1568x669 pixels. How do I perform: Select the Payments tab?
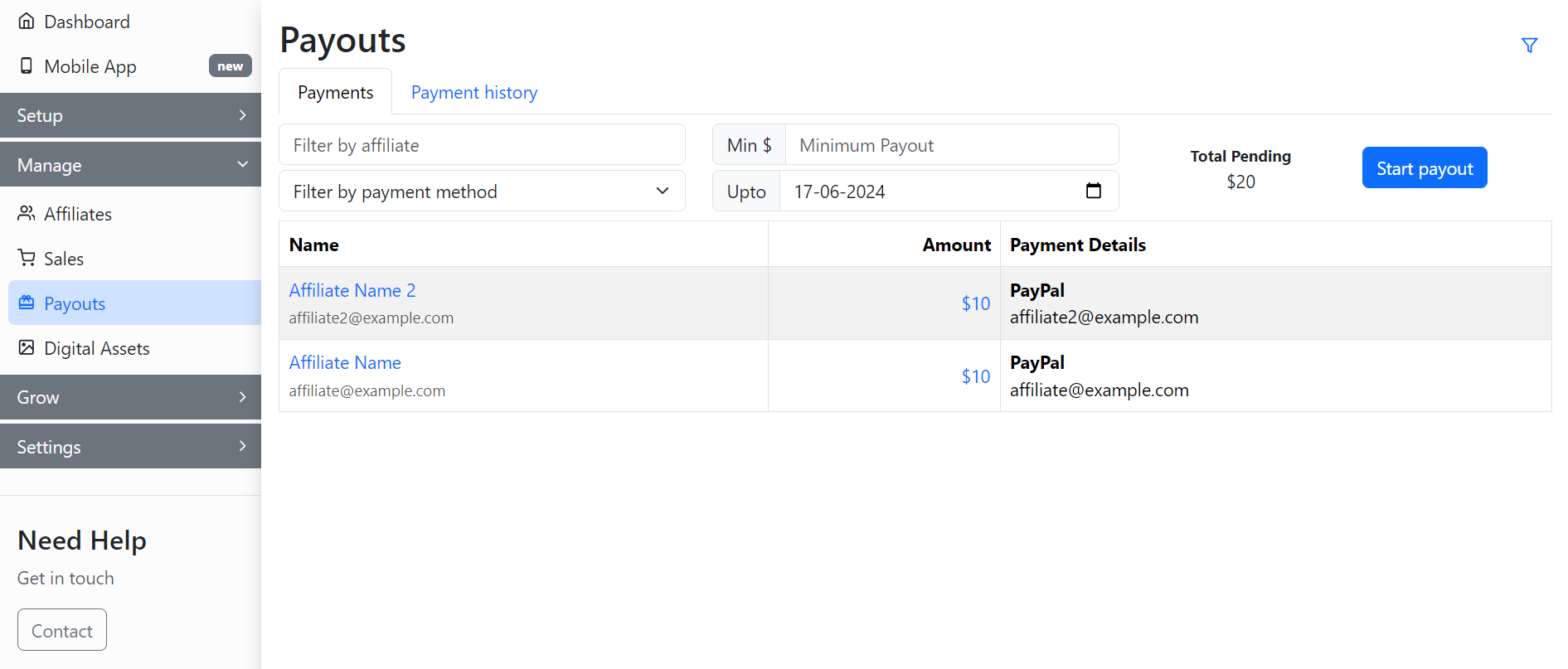(335, 93)
